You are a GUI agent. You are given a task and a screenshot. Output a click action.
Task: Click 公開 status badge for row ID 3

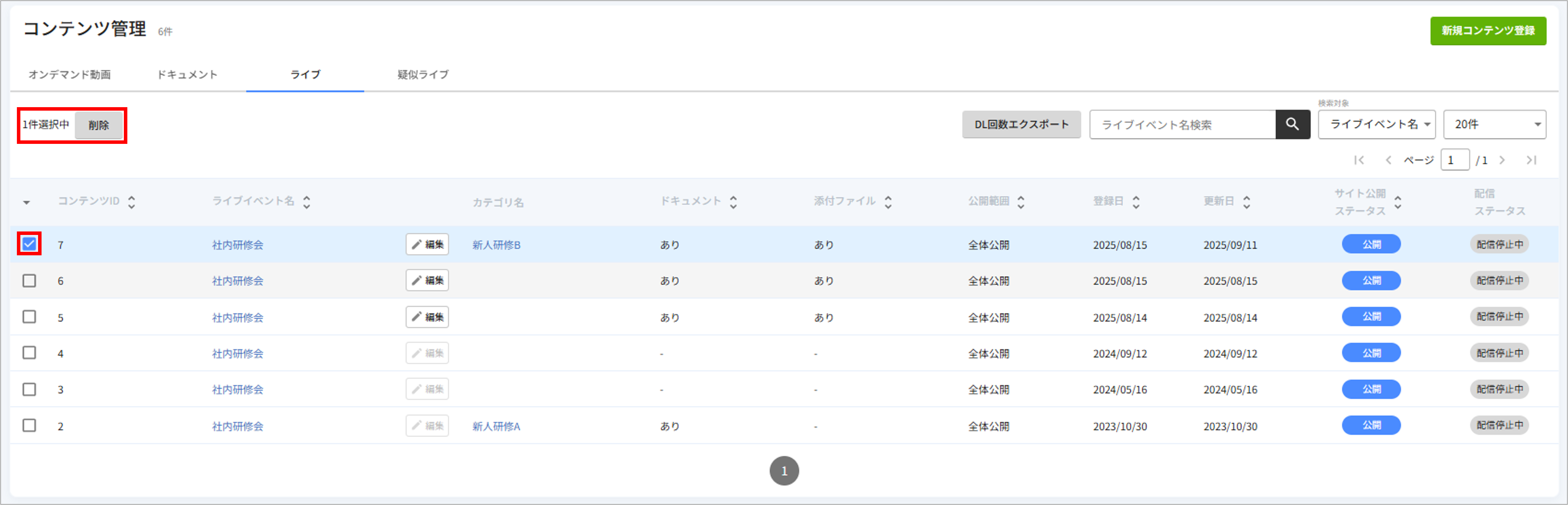point(1371,389)
